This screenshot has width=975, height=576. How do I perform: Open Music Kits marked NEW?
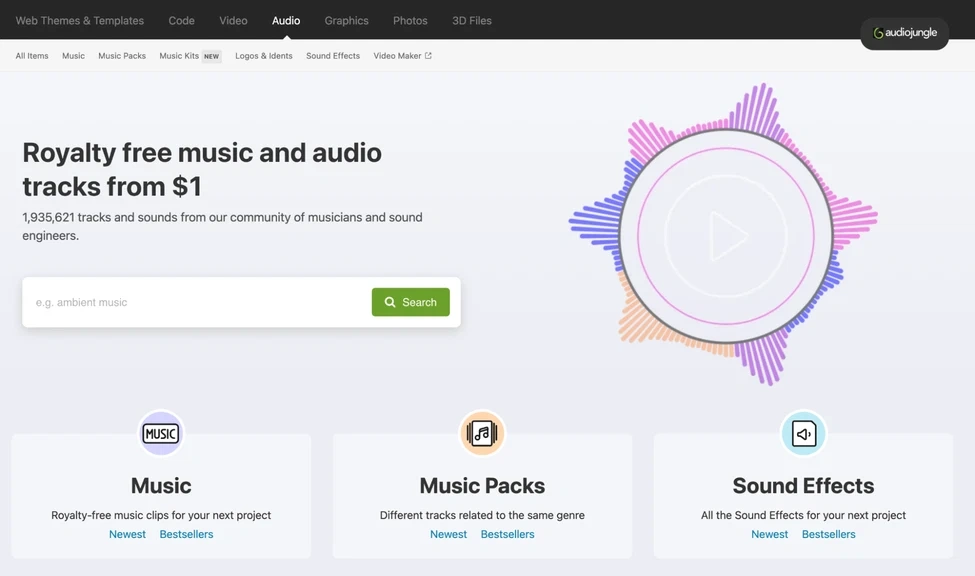(x=190, y=55)
